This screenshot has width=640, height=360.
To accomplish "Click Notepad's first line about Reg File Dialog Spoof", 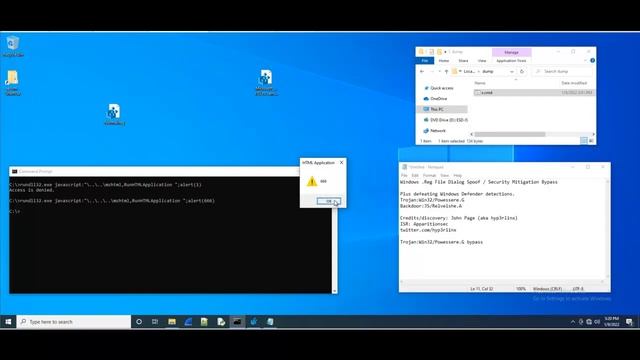I will click(x=478, y=182).
